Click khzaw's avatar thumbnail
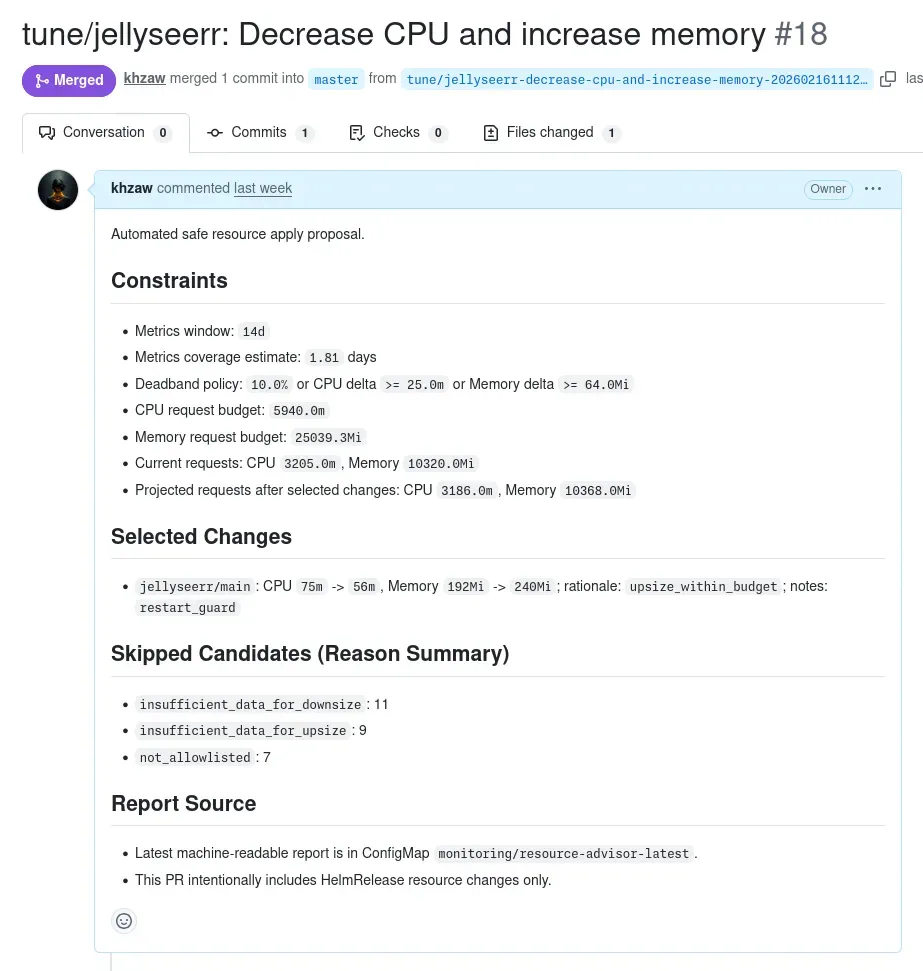 pos(57,189)
